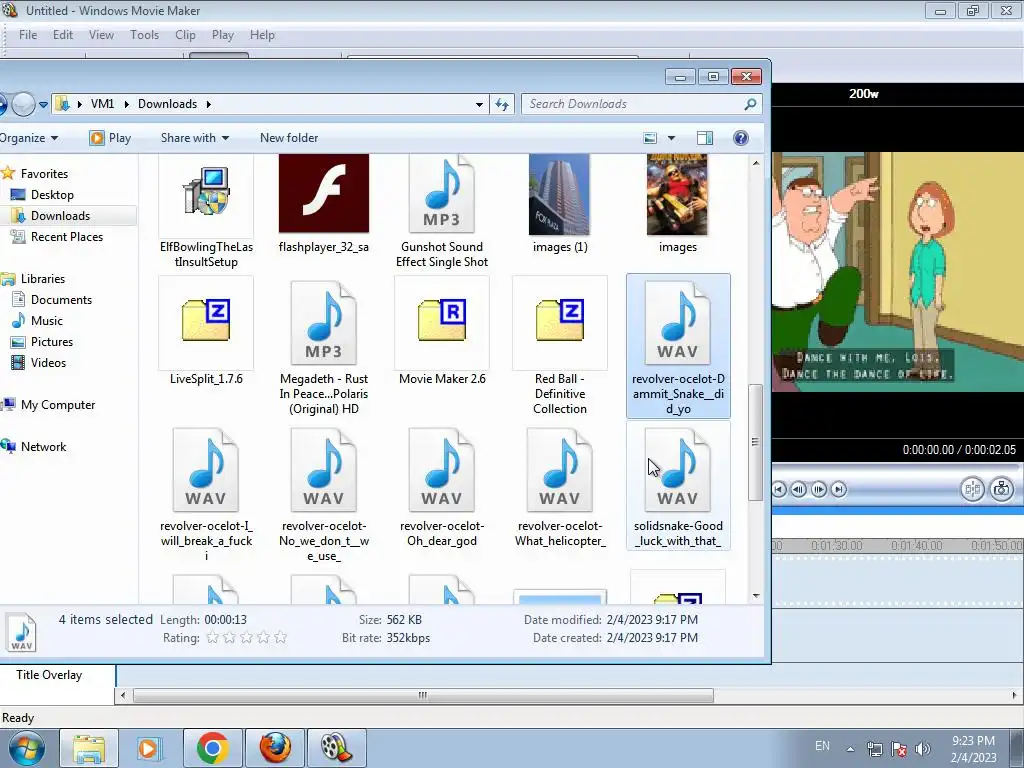Click New folder button
This screenshot has width=1024, height=768.
(289, 138)
